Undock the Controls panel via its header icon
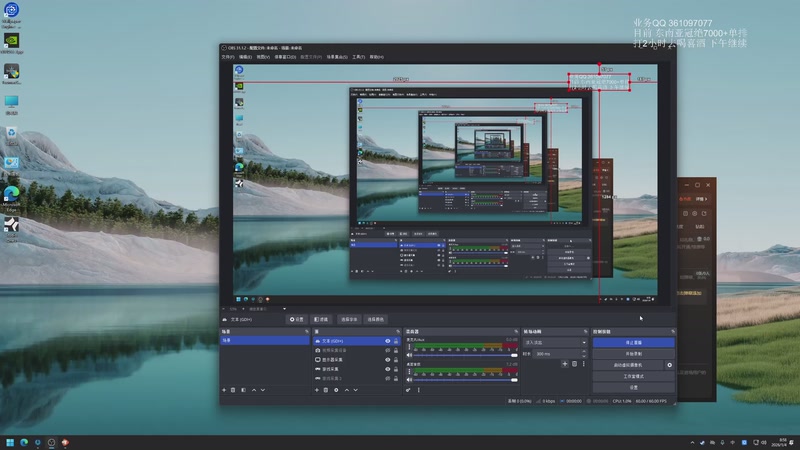Image resolution: width=800 pixels, height=450 pixels. click(673, 332)
